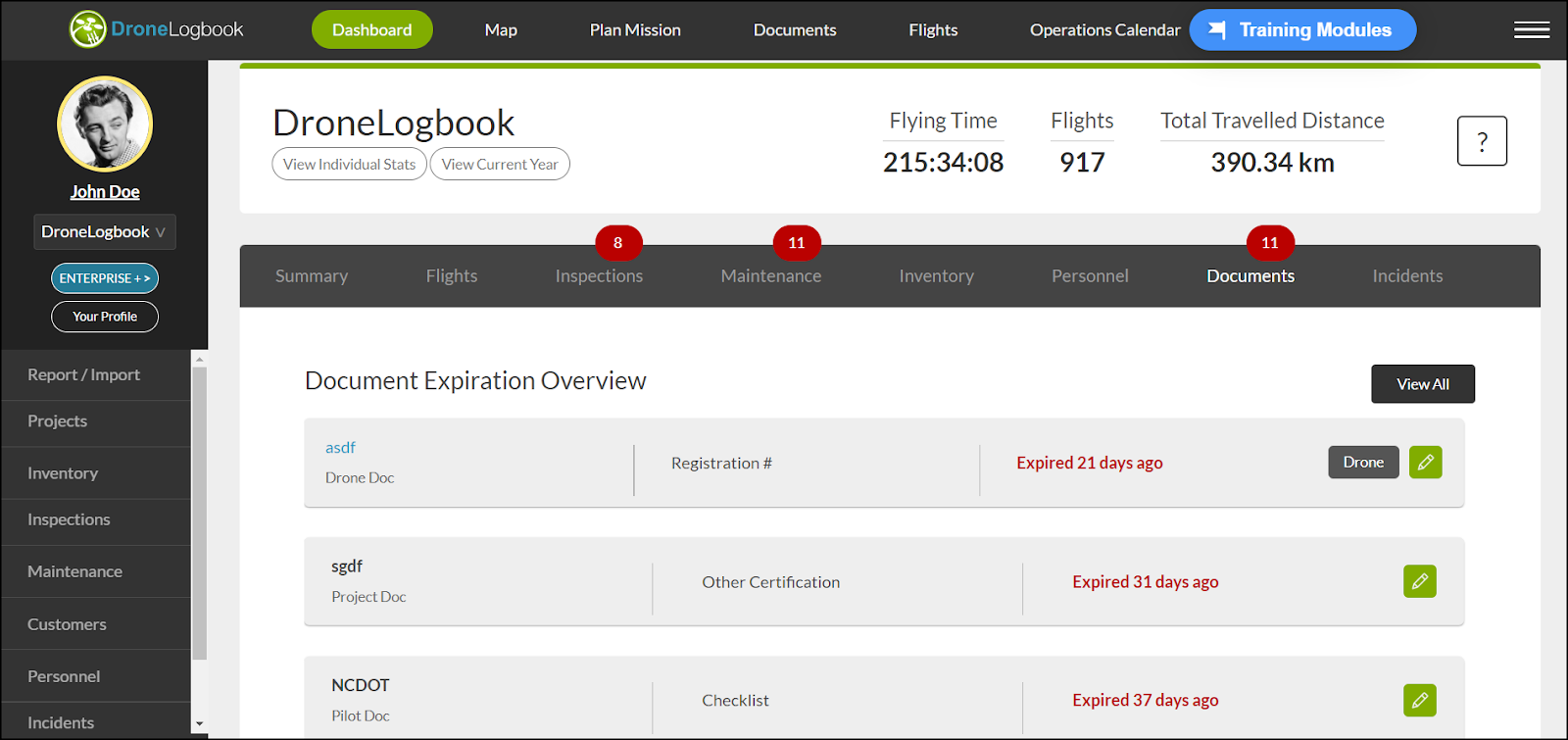Click the sidebar scrollbar up arrow
1568x740 pixels.
coord(200,359)
